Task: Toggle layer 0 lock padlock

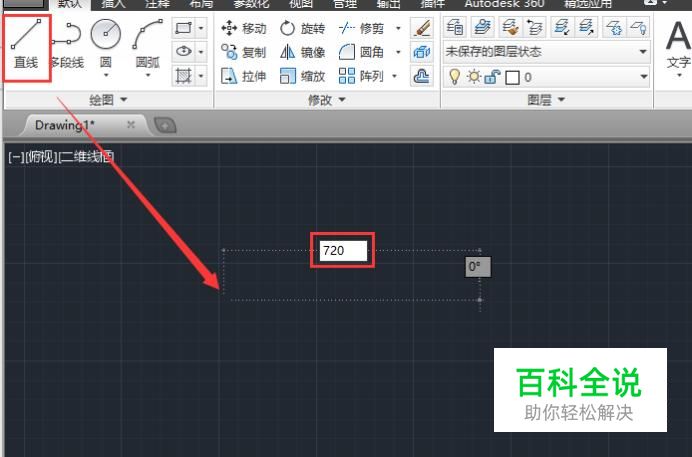Action: (x=492, y=77)
